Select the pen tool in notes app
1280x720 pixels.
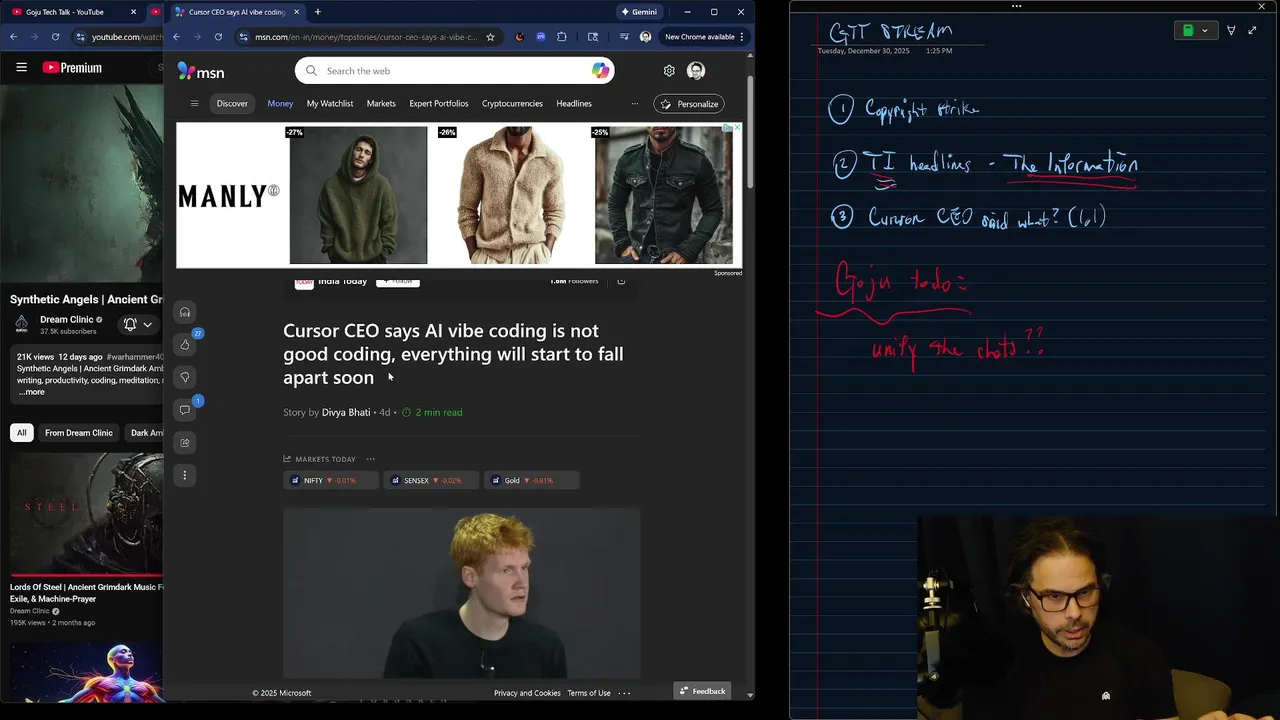pos(1231,31)
